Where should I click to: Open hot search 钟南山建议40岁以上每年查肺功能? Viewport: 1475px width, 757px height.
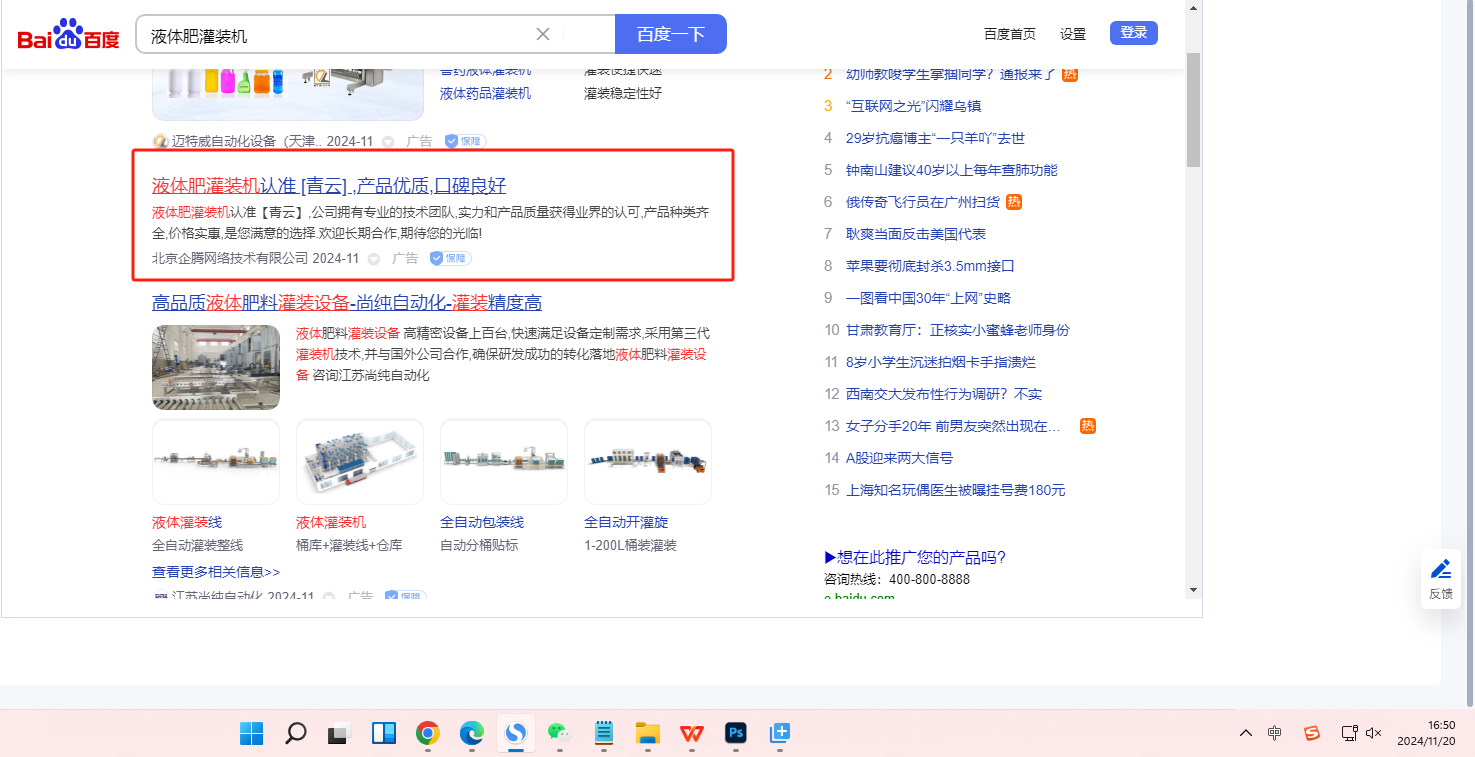pyautogui.click(x=951, y=170)
